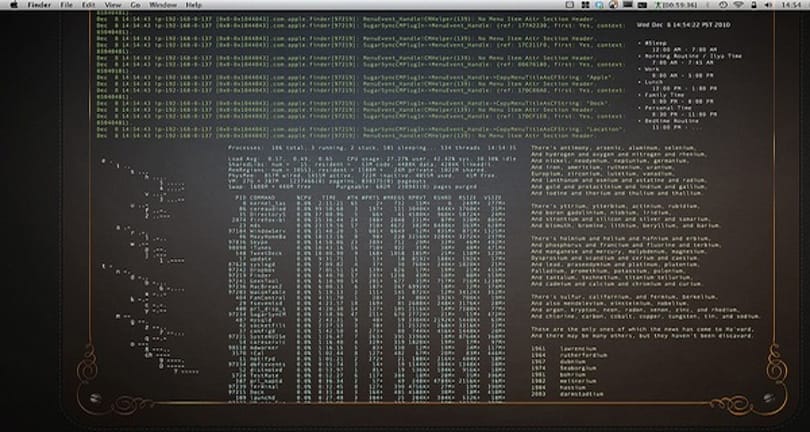The height and width of the screenshot is (432, 810).
Task: Click the 14:54 menu bar clock
Action: [791, 5]
